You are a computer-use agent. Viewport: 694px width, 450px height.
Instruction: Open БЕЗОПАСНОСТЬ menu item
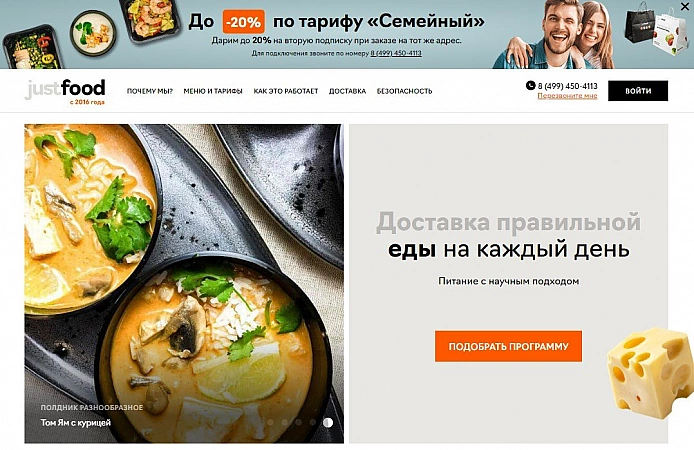pyautogui.click(x=404, y=91)
